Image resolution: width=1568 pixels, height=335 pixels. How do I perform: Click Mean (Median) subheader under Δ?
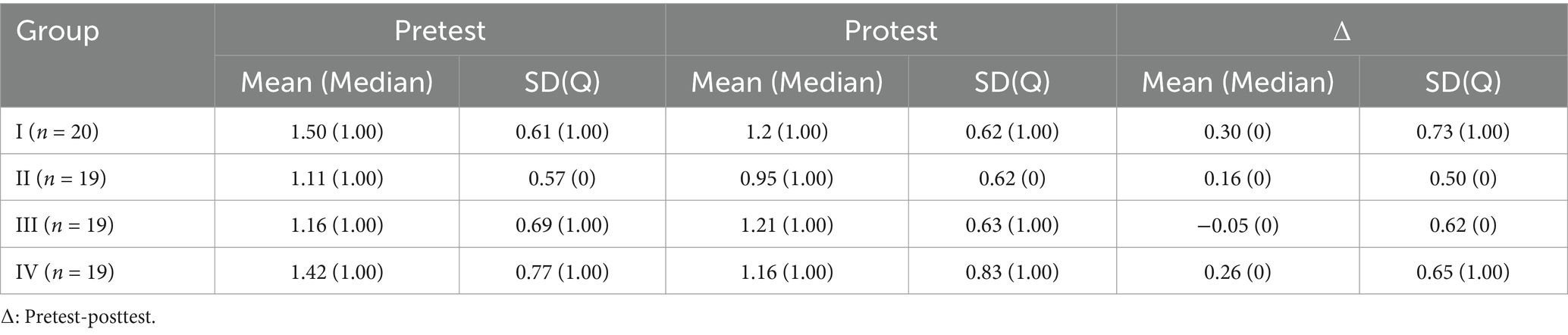(x=1237, y=82)
